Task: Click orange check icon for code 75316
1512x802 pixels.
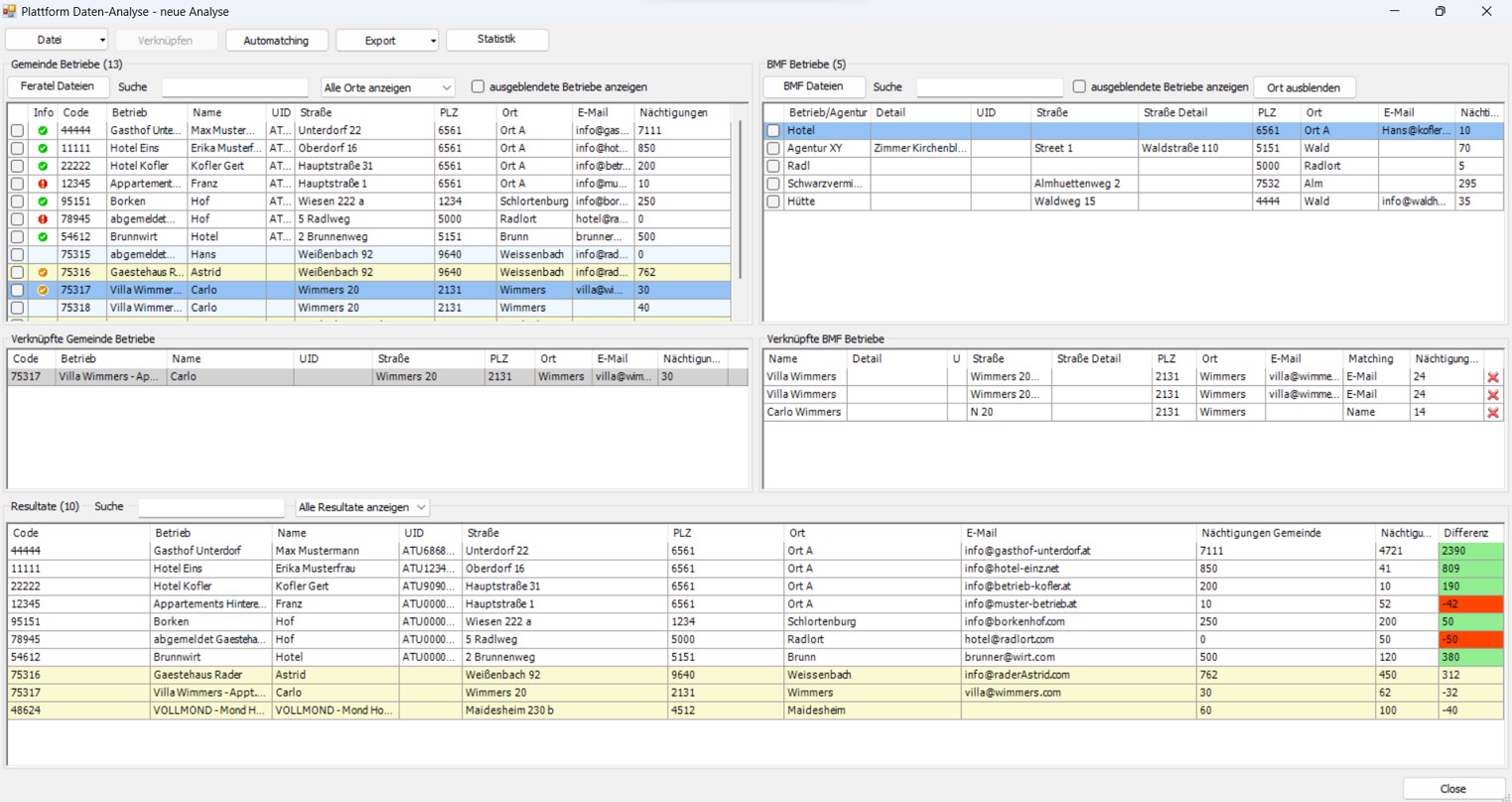Action: point(43,272)
